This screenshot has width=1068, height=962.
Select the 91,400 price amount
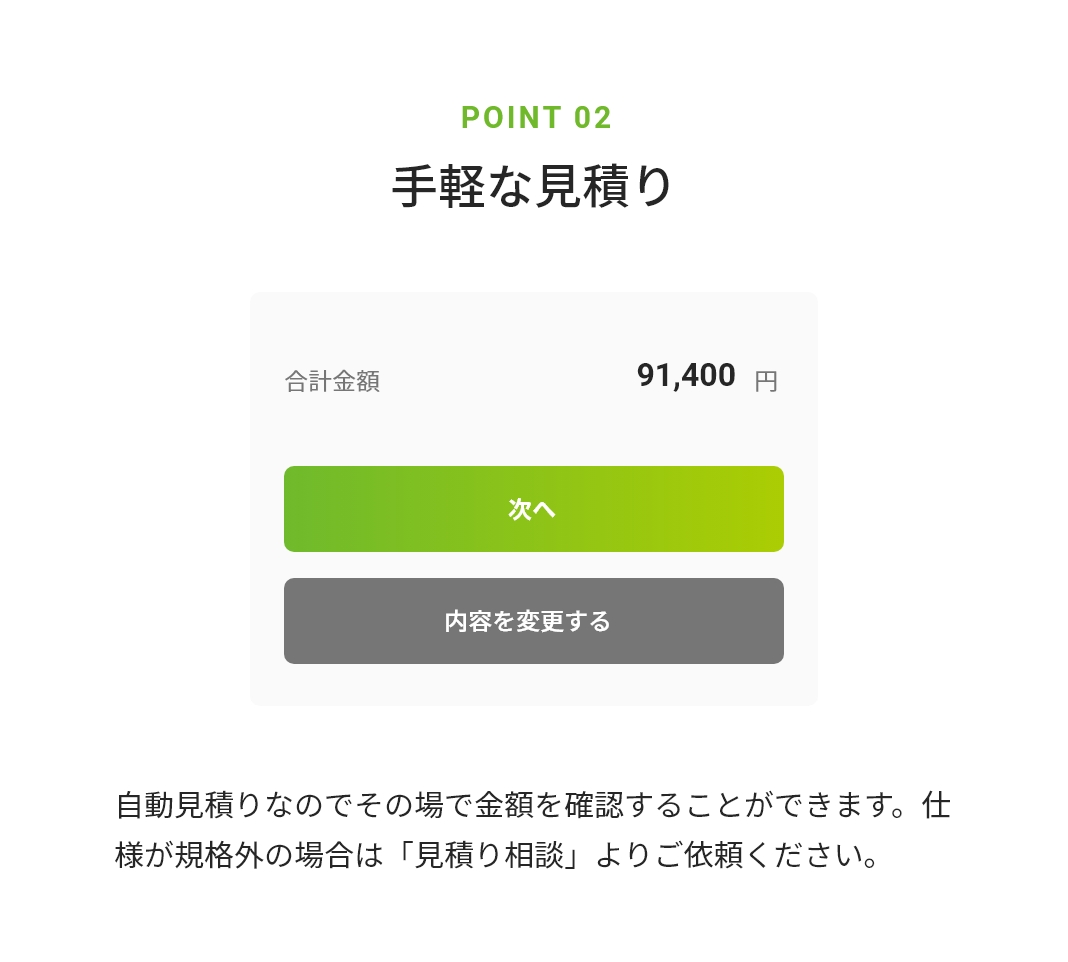686,375
